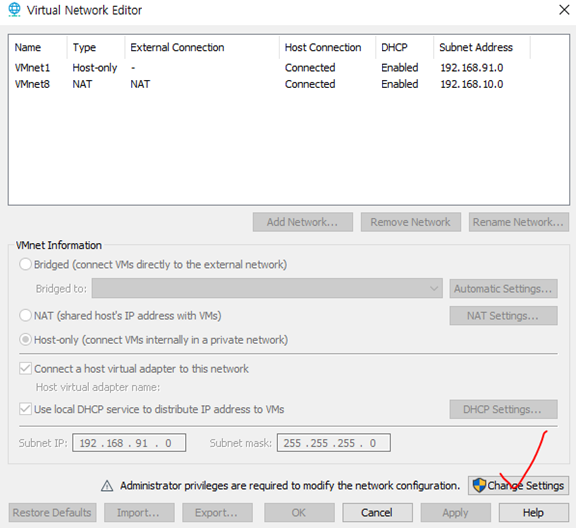This screenshot has height=528, width=576.
Task: Click External Connection NAT cell of VMnet8
Action: pos(140,84)
